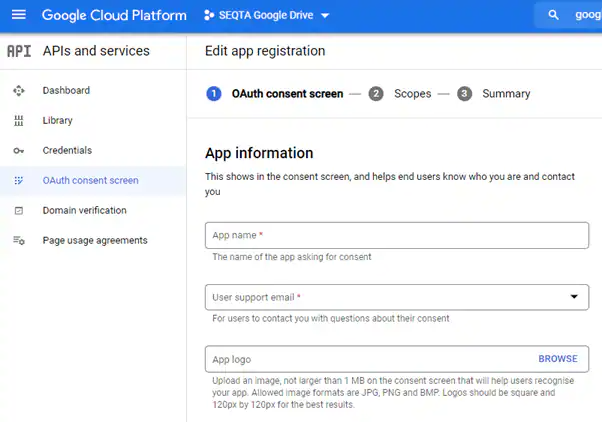
Task: Click the project hexagon icon beside SEQTA Google Drive
Action: (209, 15)
